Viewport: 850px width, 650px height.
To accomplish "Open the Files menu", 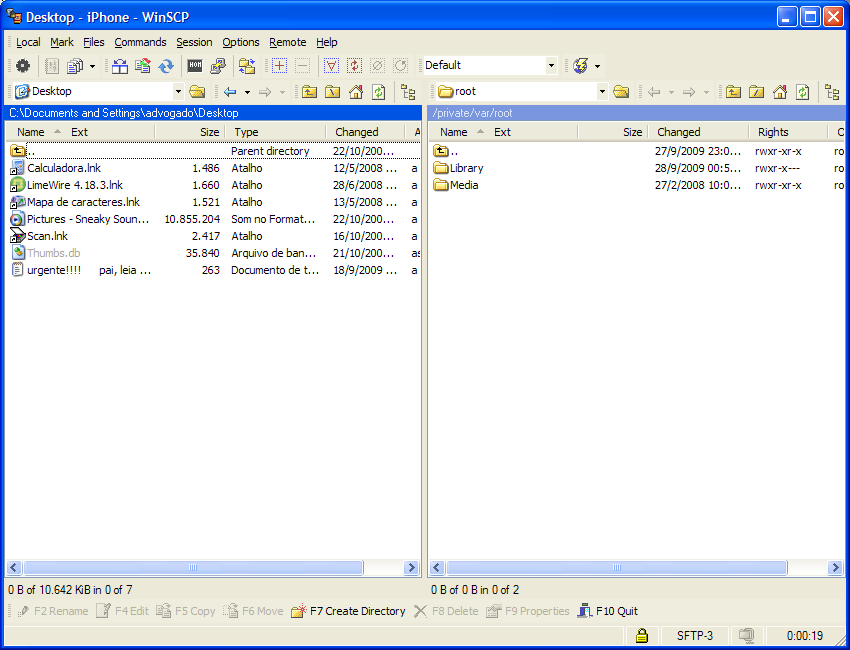I will click(94, 42).
